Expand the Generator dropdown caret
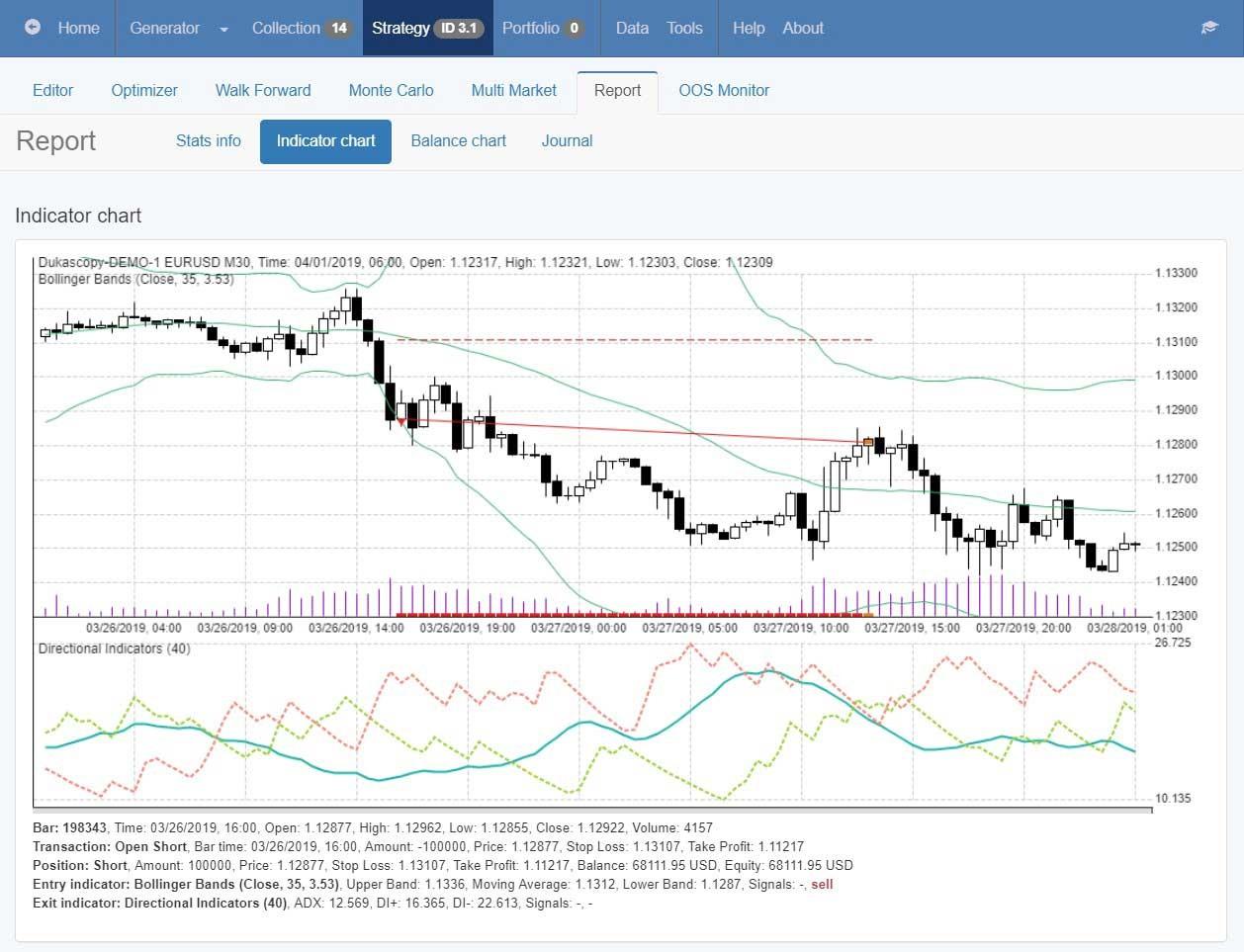This screenshot has width=1244, height=952. click(x=223, y=29)
